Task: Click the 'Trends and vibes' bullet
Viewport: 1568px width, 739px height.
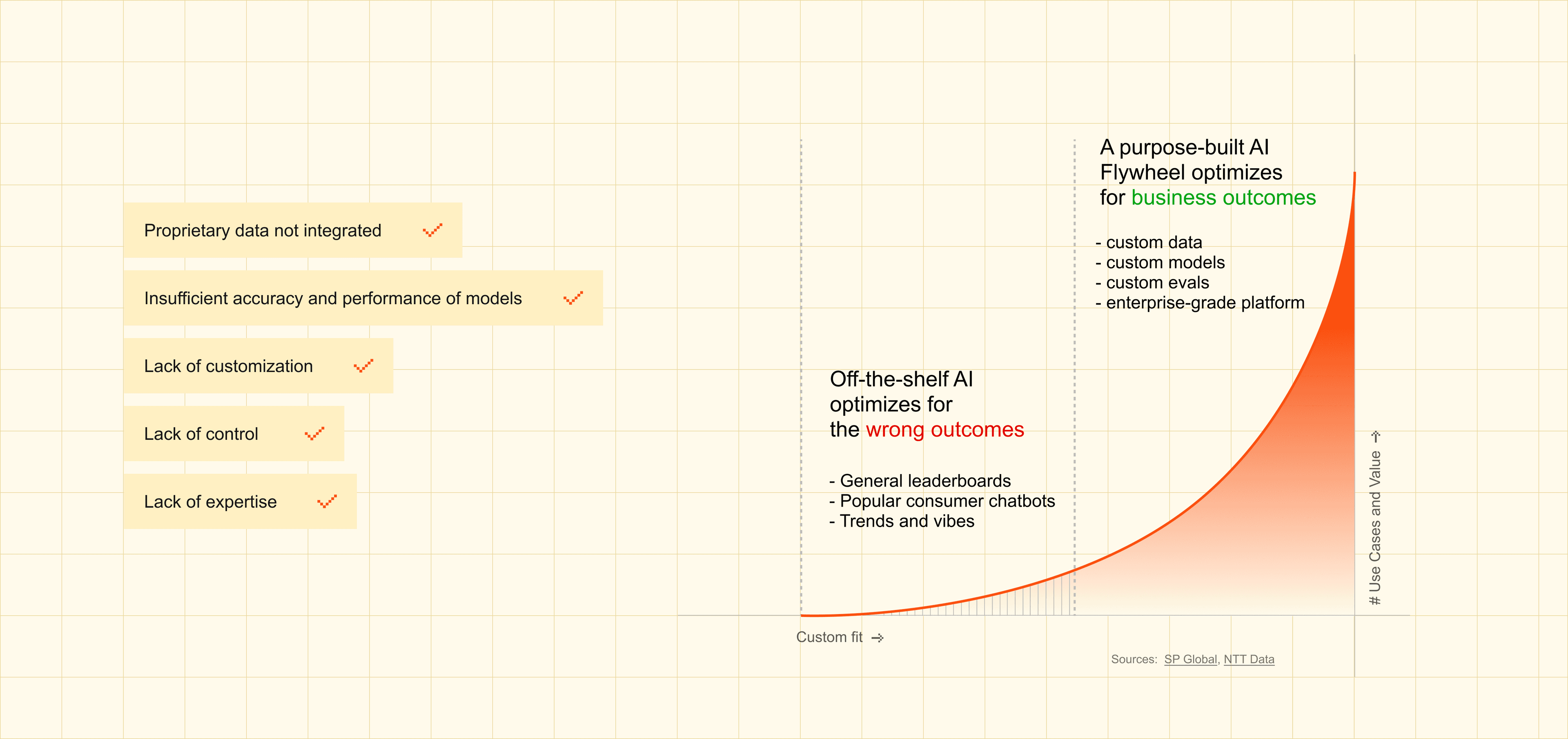Action: [902, 521]
